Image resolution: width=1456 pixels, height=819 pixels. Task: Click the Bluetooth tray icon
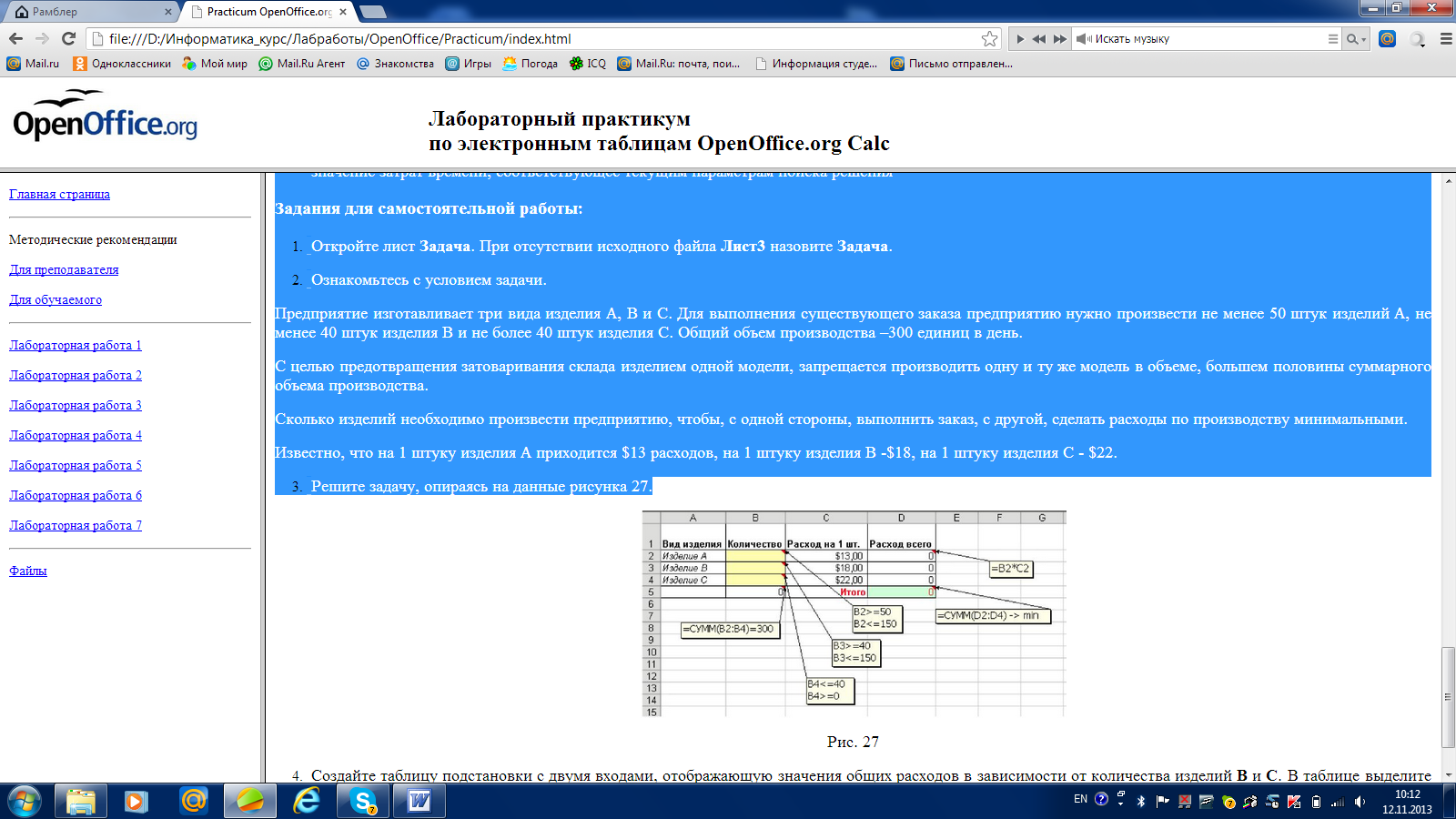[x=1141, y=802]
